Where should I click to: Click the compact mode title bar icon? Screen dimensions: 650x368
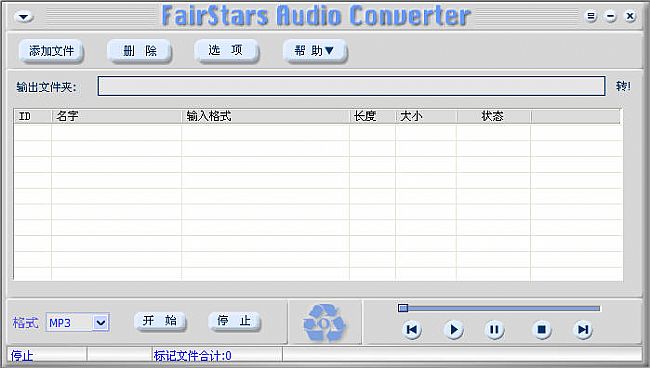click(x=591, y=17)
